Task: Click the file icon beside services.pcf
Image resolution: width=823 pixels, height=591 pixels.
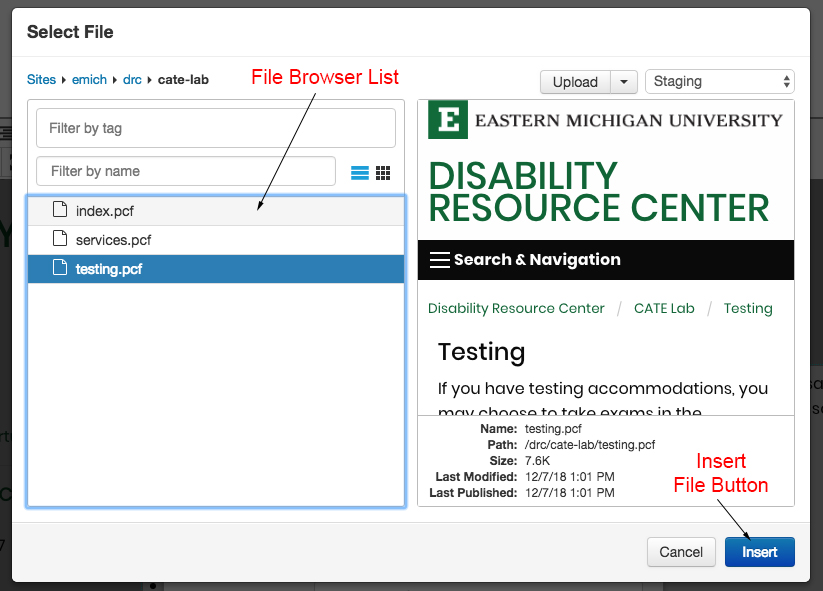Action: (60, 238)
